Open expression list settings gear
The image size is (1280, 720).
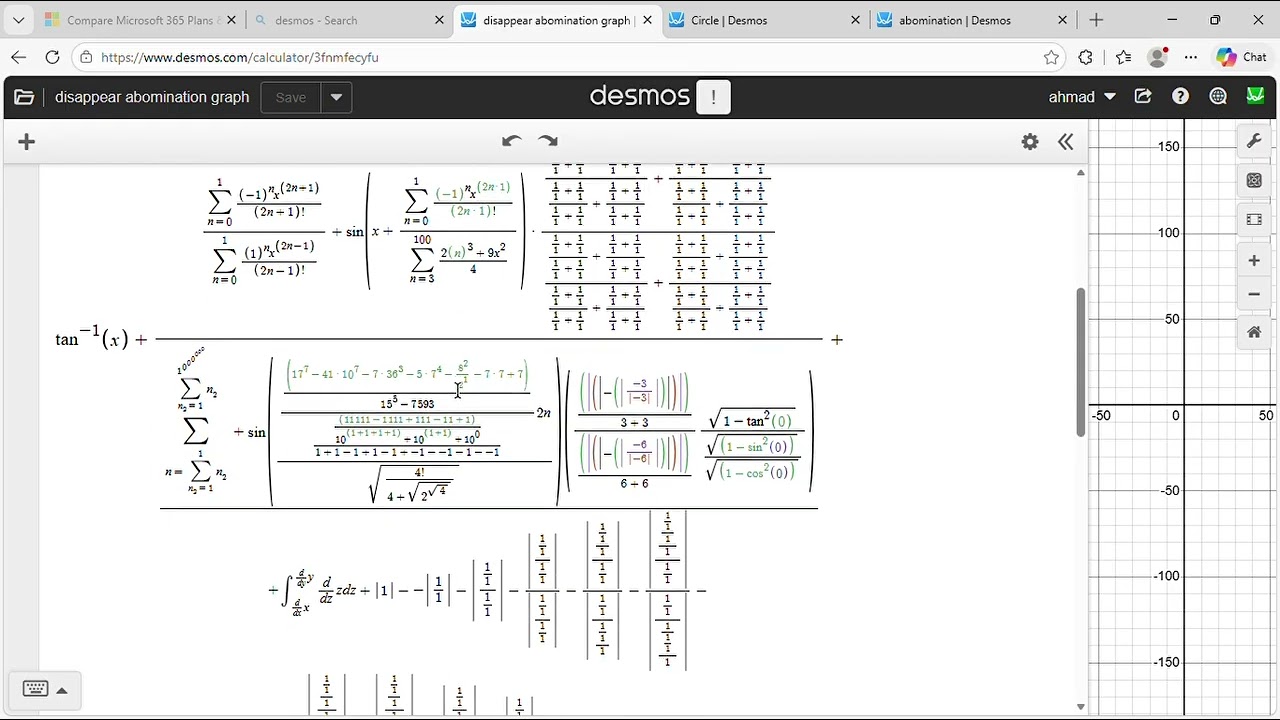1030,142
